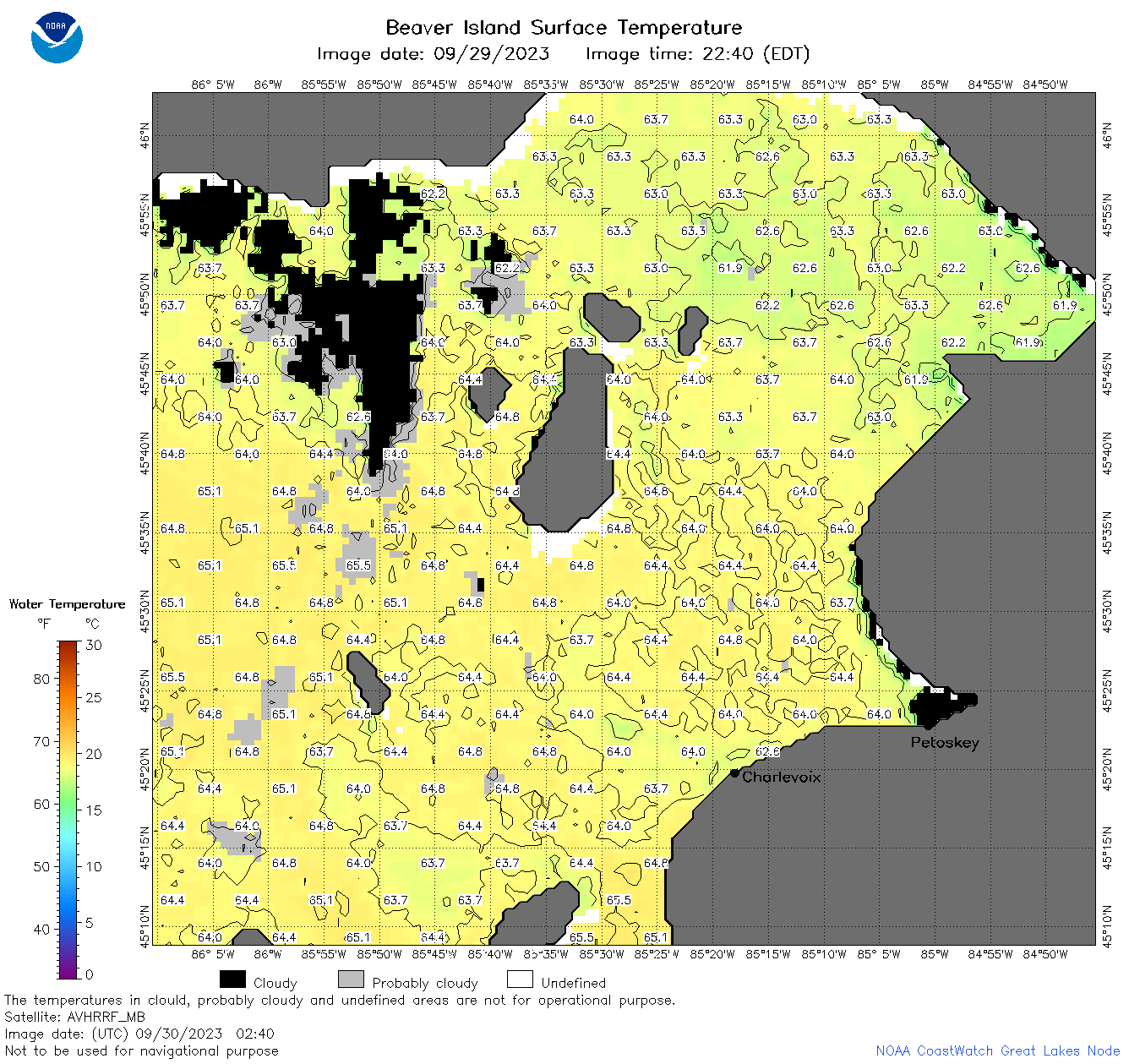
Task: Select the Charlevoix city label
Action: 782,777
